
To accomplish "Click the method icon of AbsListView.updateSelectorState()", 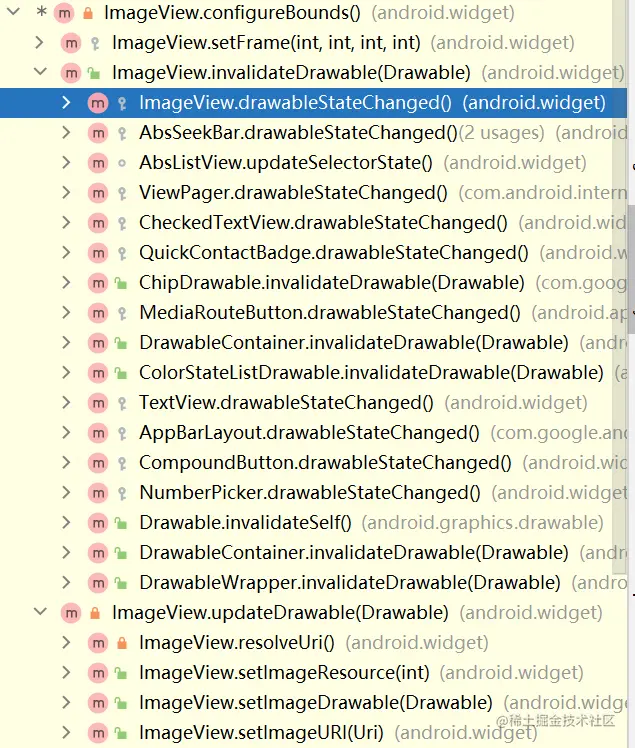I will tap(98, 163).
